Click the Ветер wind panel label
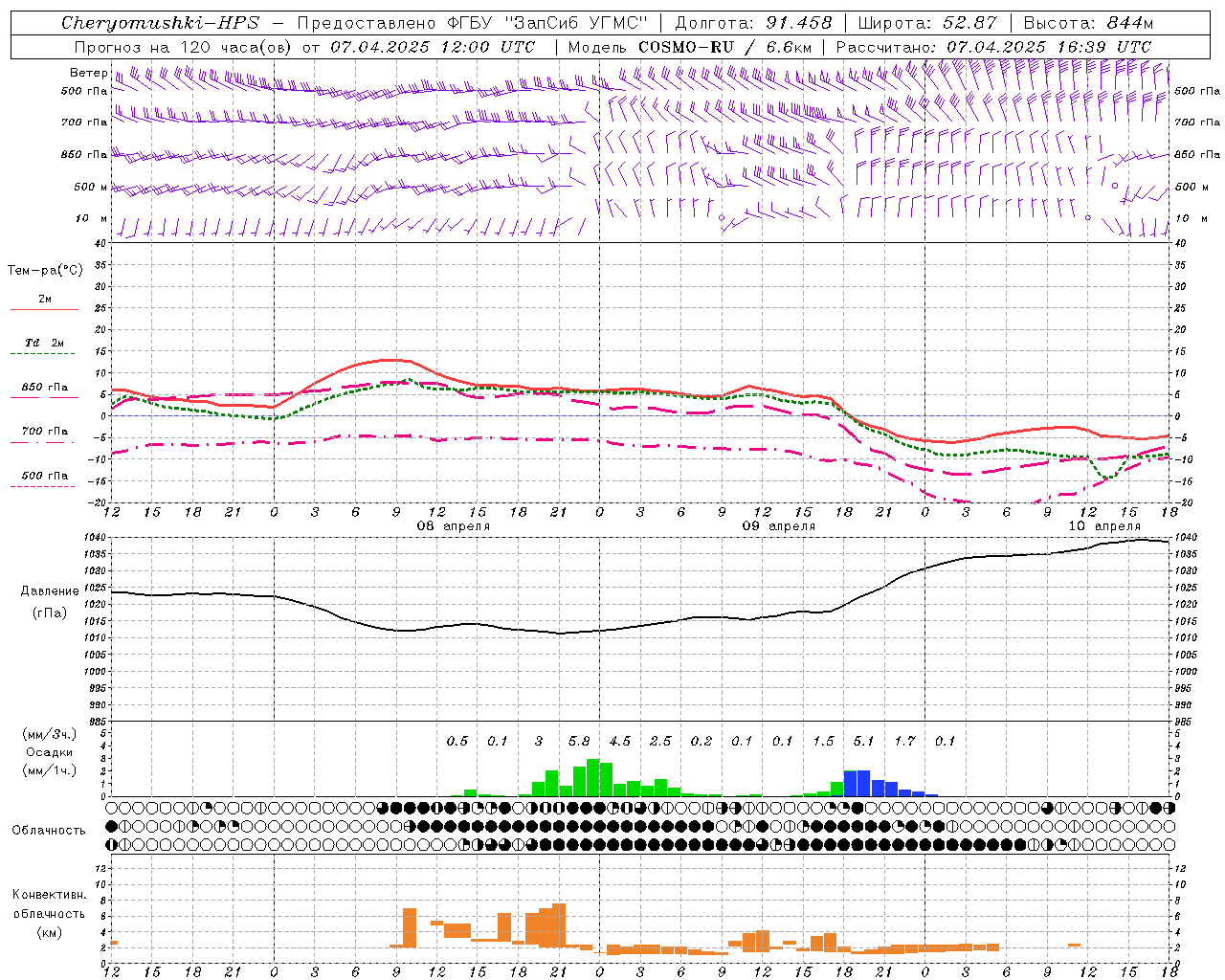Viewport: 1225px width, 980px height. point(88,73)
